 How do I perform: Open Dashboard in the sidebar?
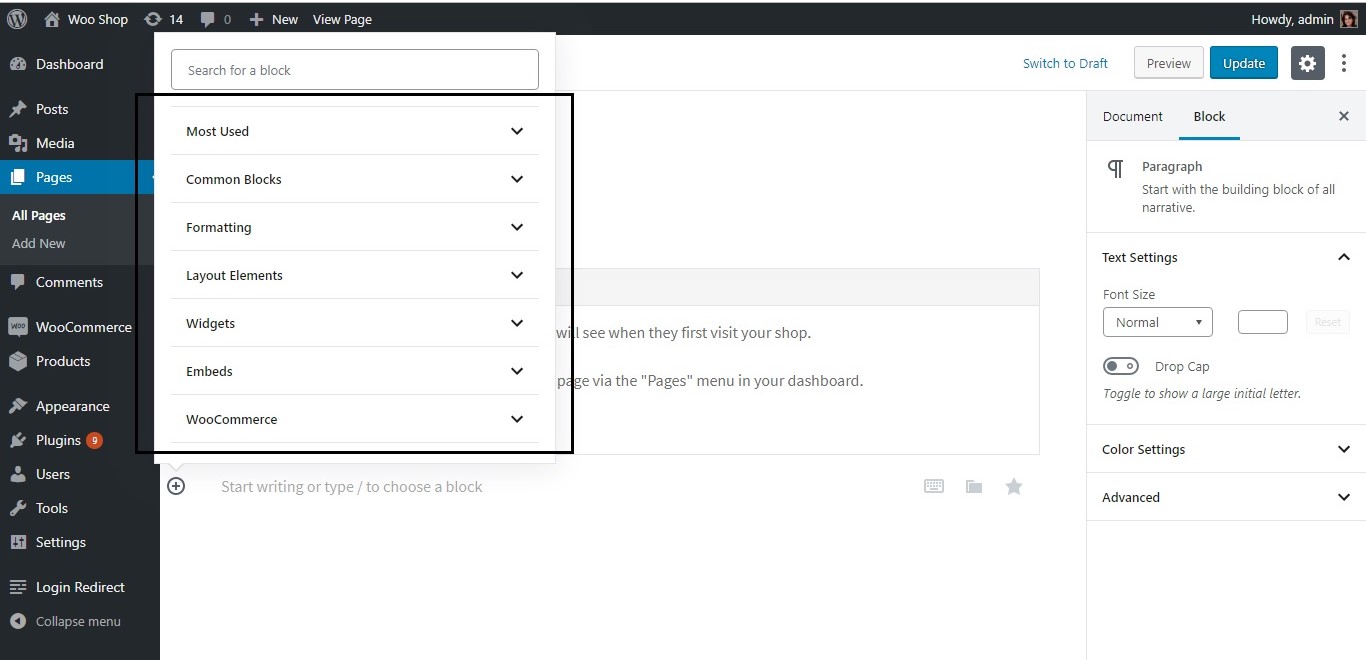69,64
